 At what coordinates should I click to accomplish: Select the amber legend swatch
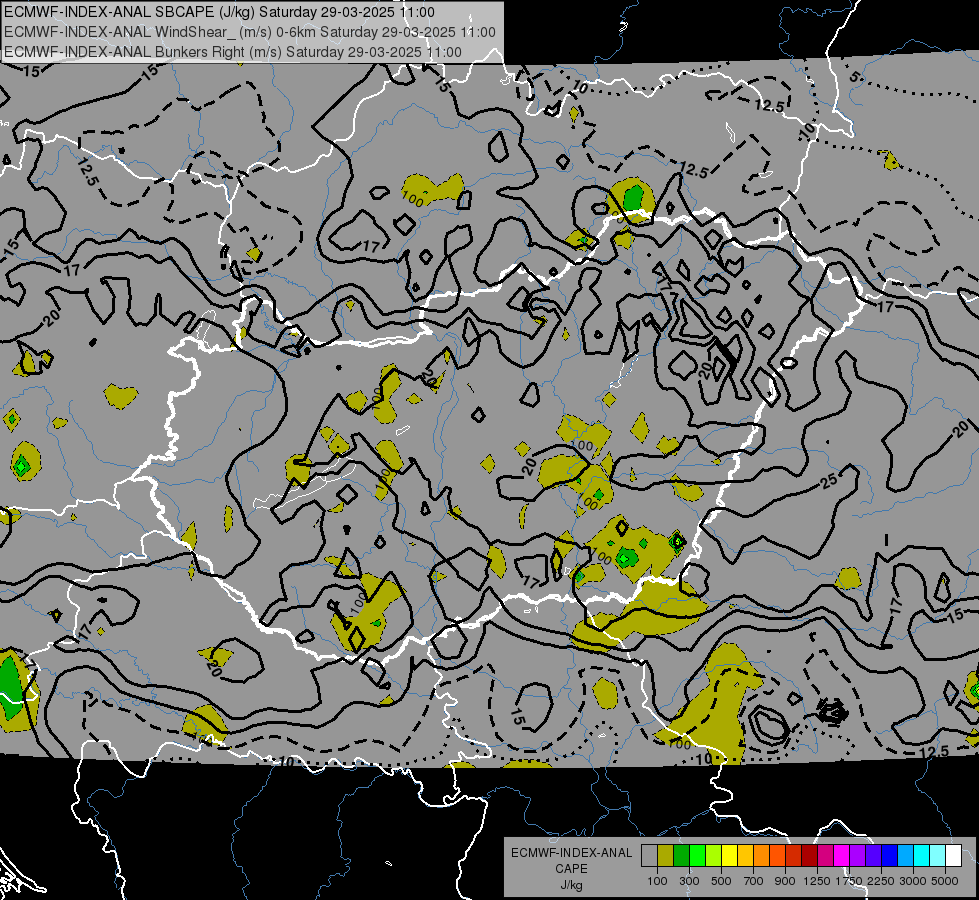pos(745,856)
